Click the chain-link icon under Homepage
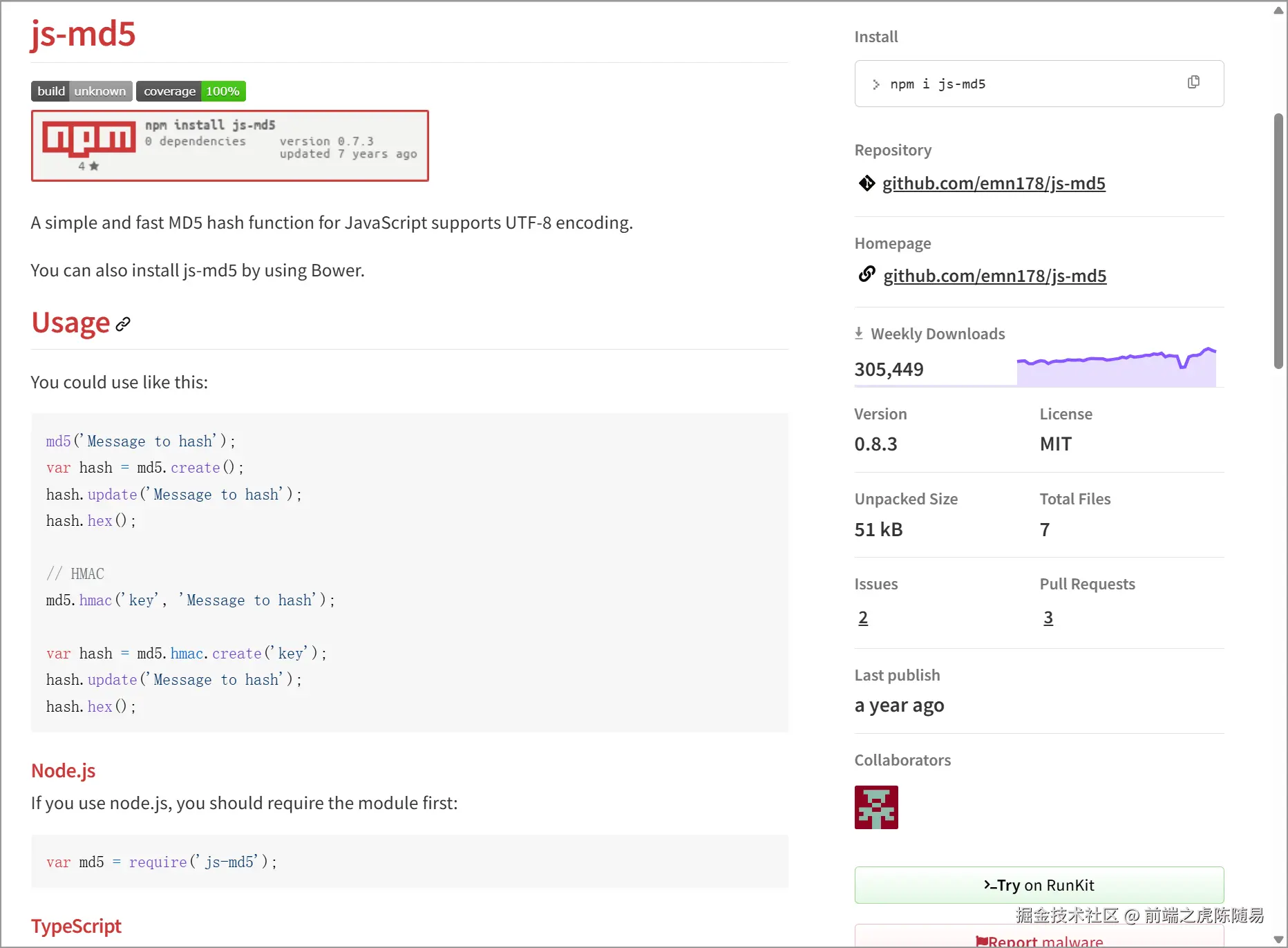 pyautogui.click(x=866, y=274)
